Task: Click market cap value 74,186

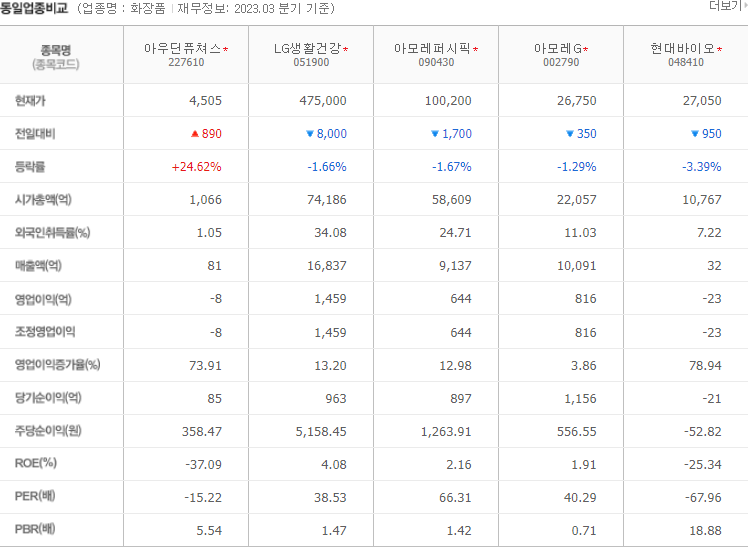Action: click(327, 200)
